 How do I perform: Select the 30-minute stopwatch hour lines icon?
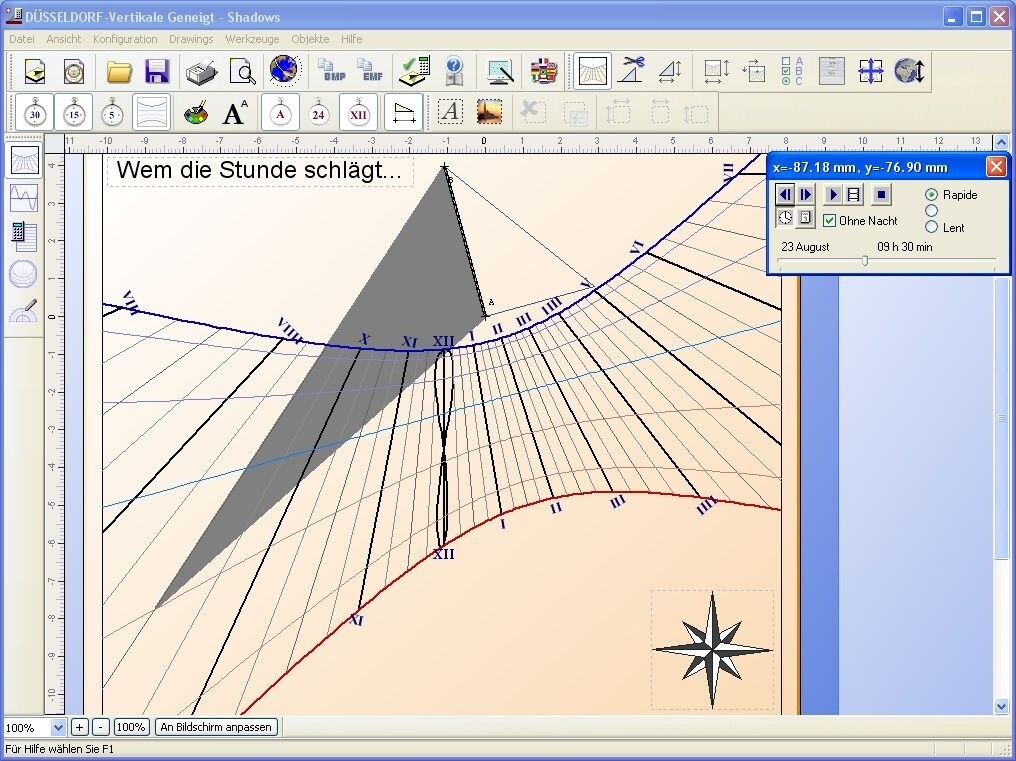point(35,113)
